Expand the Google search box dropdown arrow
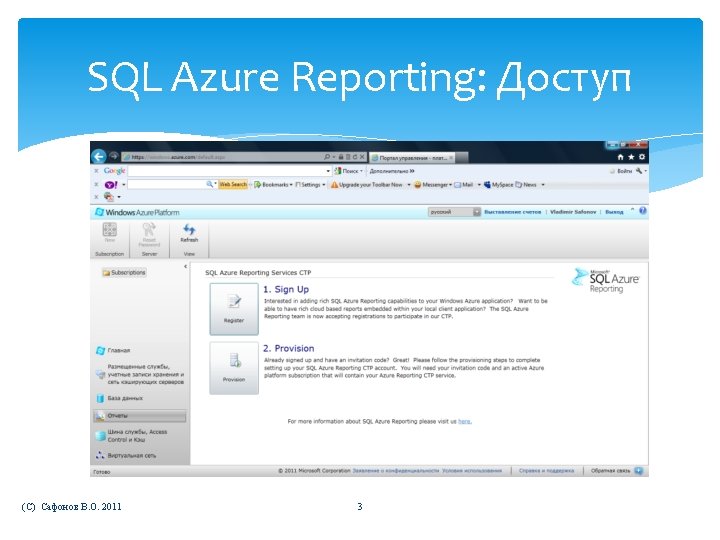 pyautogui.click(x=328, y=171)
